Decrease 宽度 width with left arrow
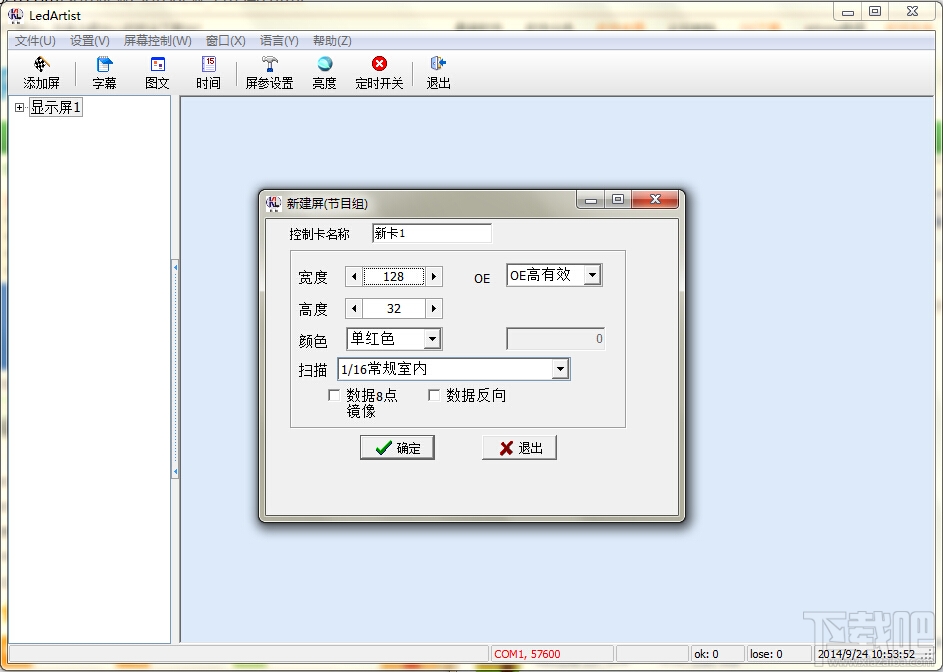The width and height of the screenshot is (943, 672). click(x=354, y=276)
